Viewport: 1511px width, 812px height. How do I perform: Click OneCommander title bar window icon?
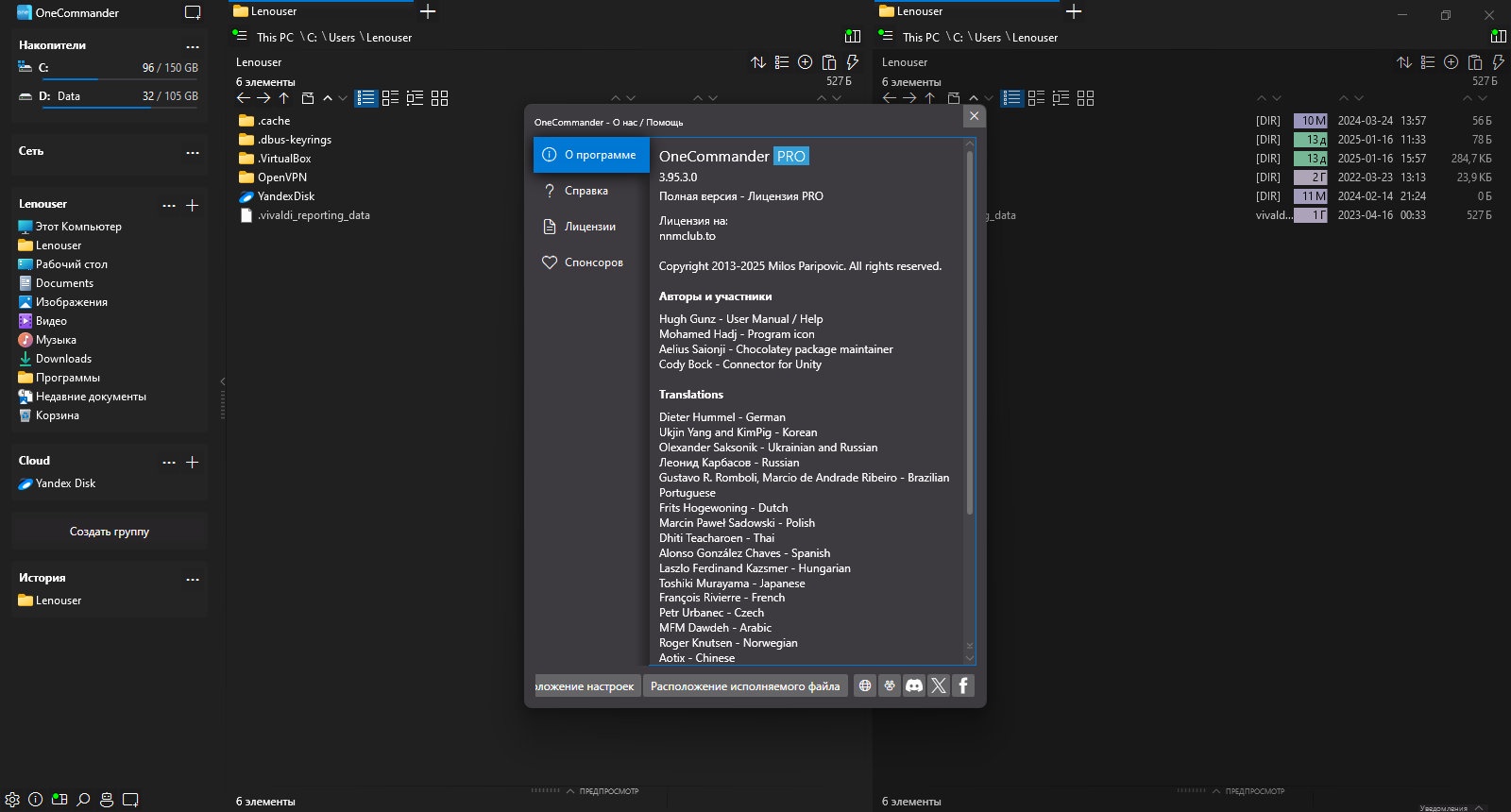193,13
